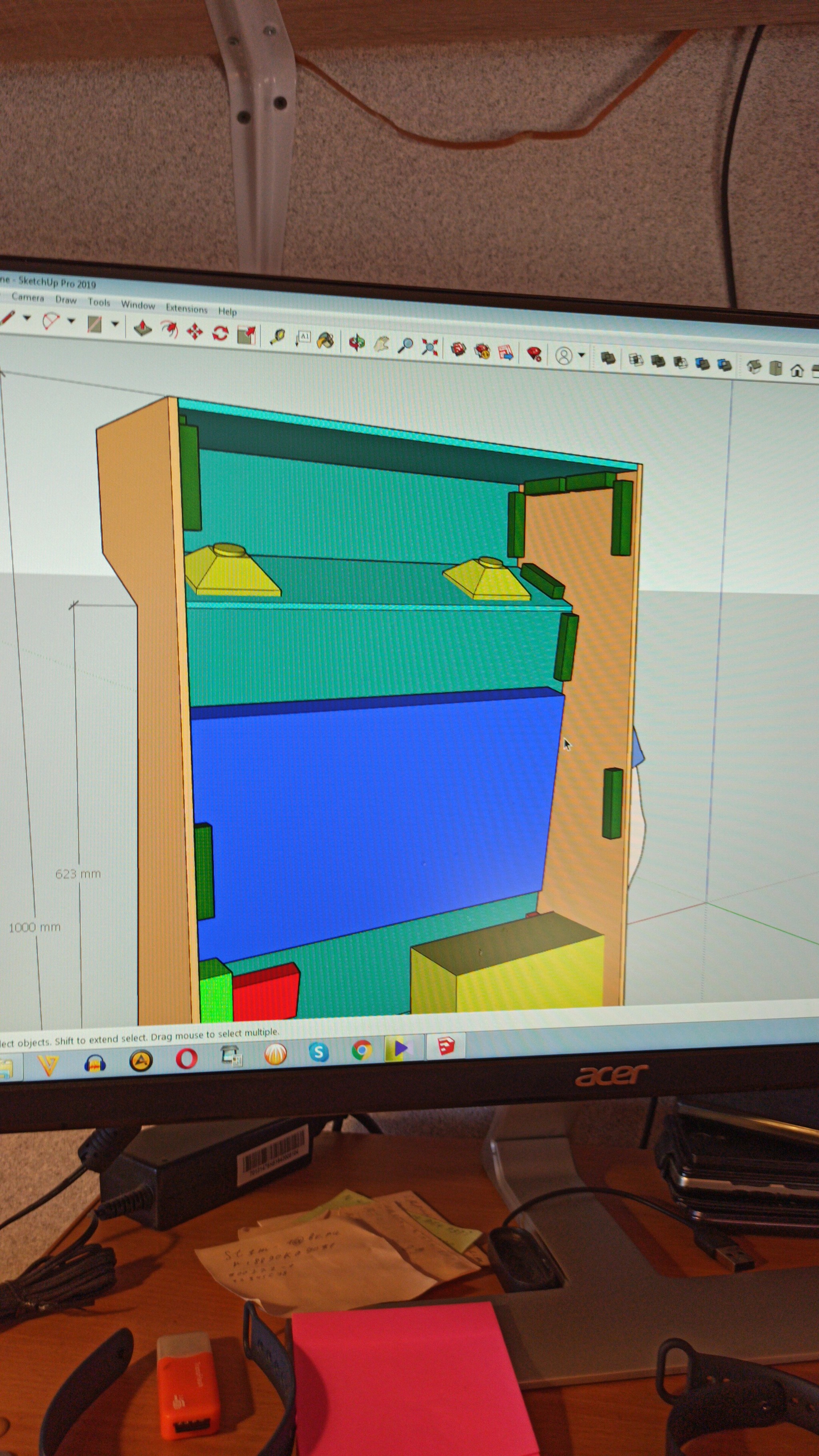The height and width of the screenshot is (1456, 819).
Task: Open the 3D Warehouse
Action: (458, 350)
